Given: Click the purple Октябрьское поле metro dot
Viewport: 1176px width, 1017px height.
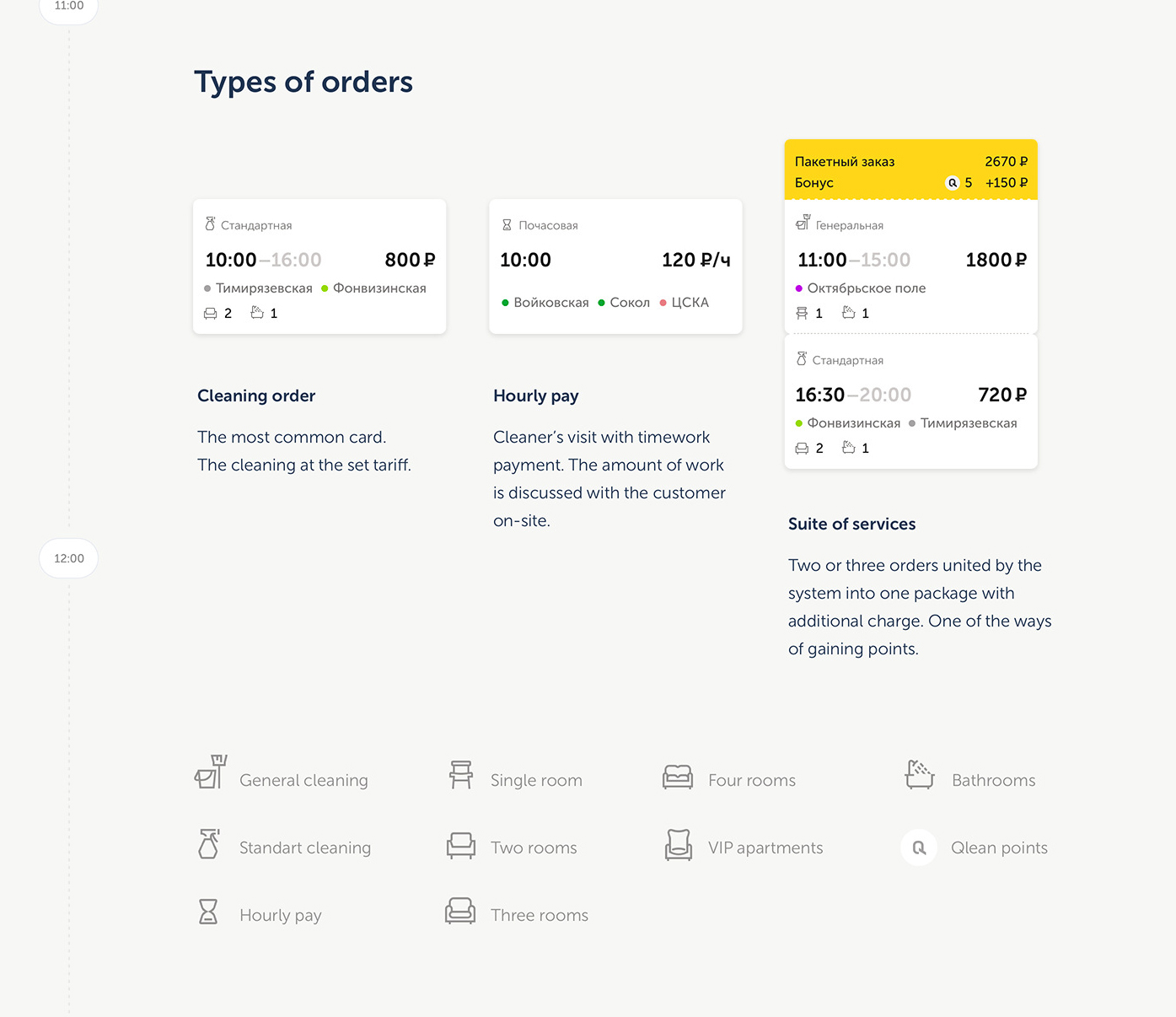Looking at the screenshot, I should (x=799, y=288).
